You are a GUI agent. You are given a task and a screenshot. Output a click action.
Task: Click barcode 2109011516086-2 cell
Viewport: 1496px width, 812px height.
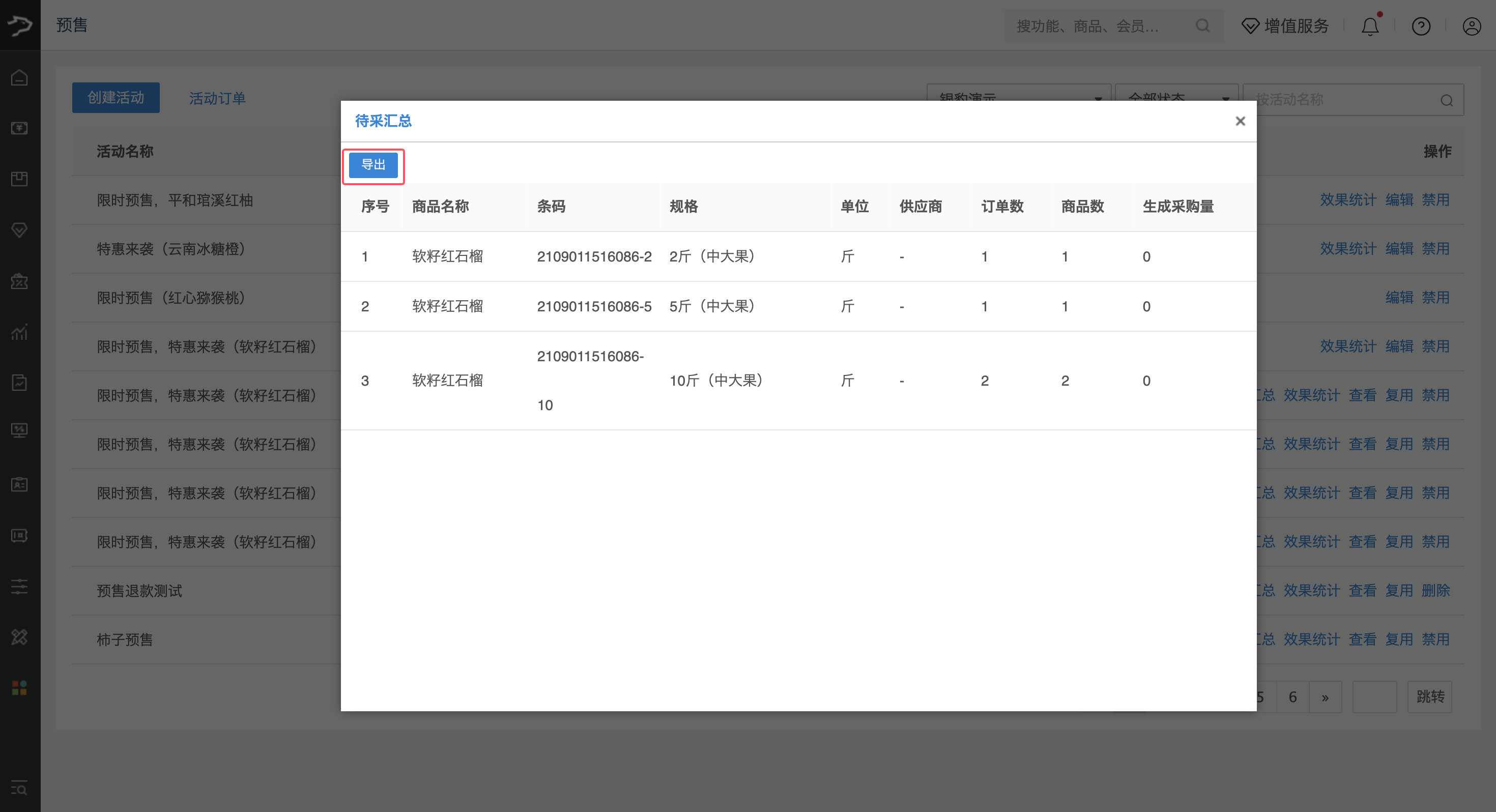[594, 256]
